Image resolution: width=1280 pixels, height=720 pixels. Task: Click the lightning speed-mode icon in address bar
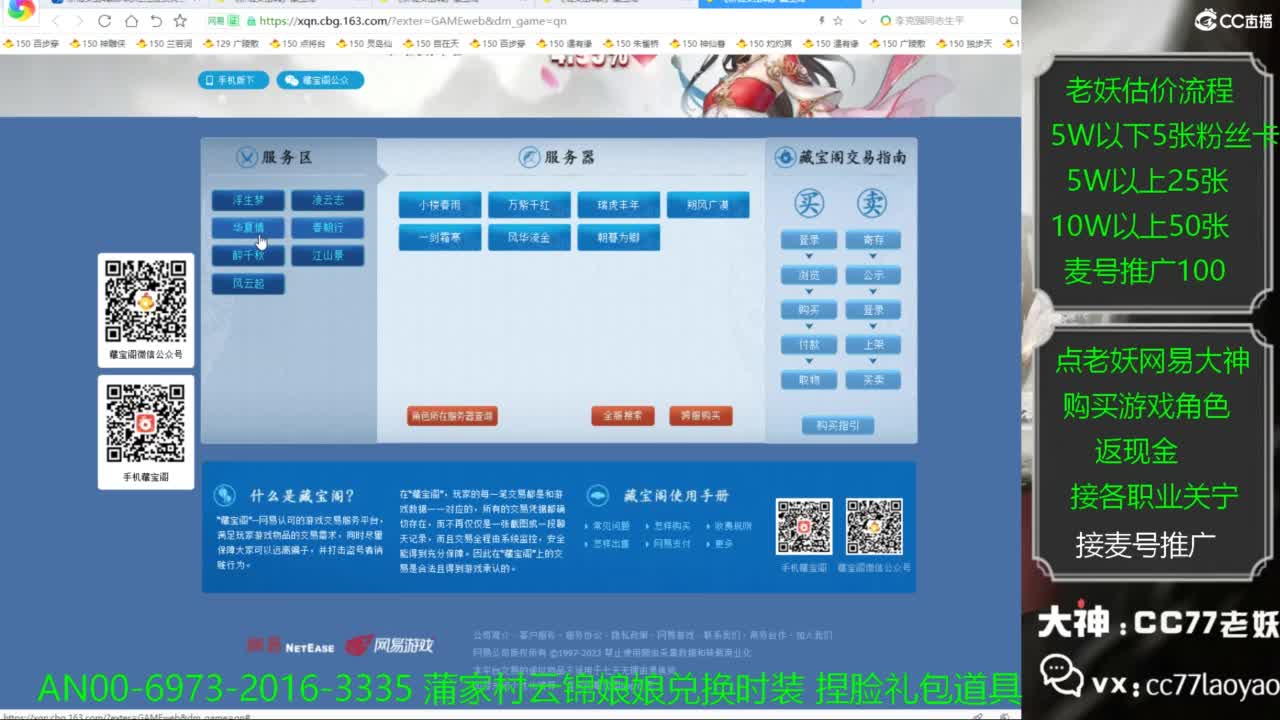click(x=822, y=21)
